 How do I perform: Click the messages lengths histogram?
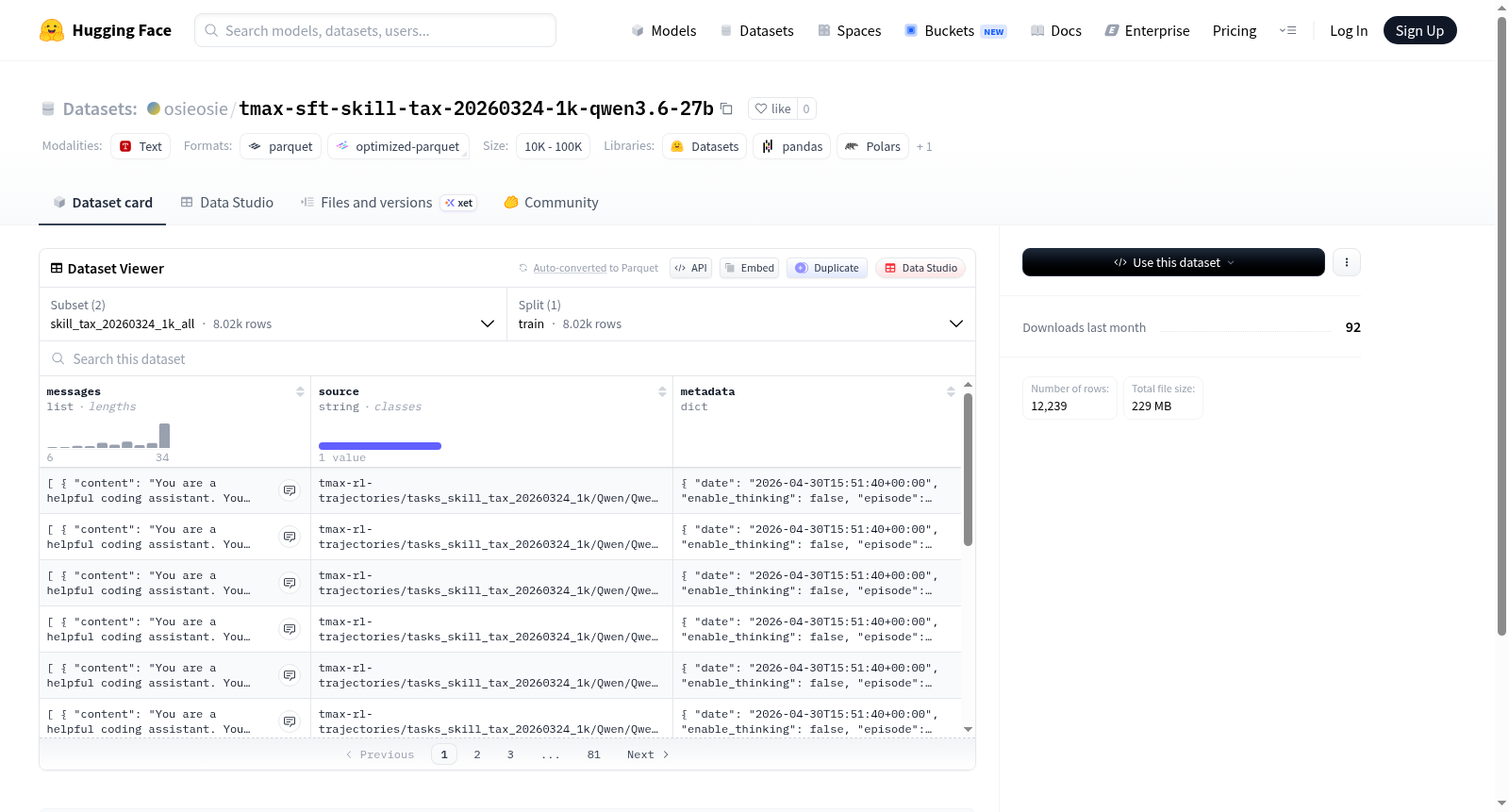coord(108,436)
